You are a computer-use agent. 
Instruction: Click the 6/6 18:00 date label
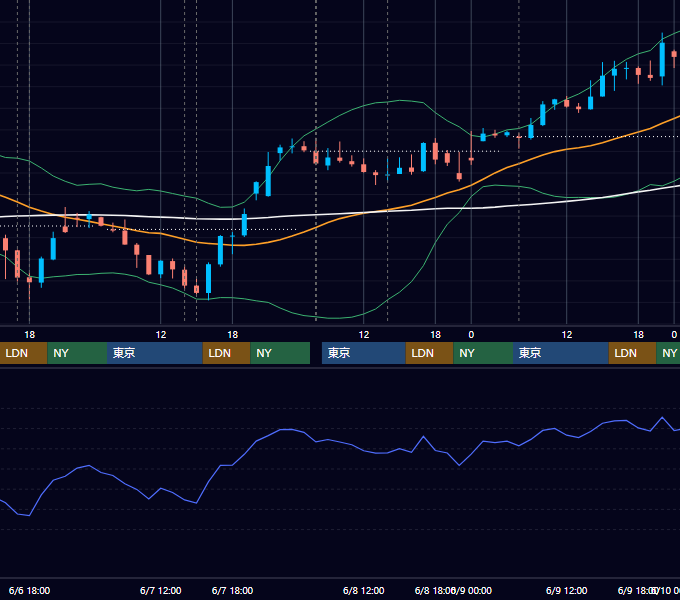click(29, 590)
